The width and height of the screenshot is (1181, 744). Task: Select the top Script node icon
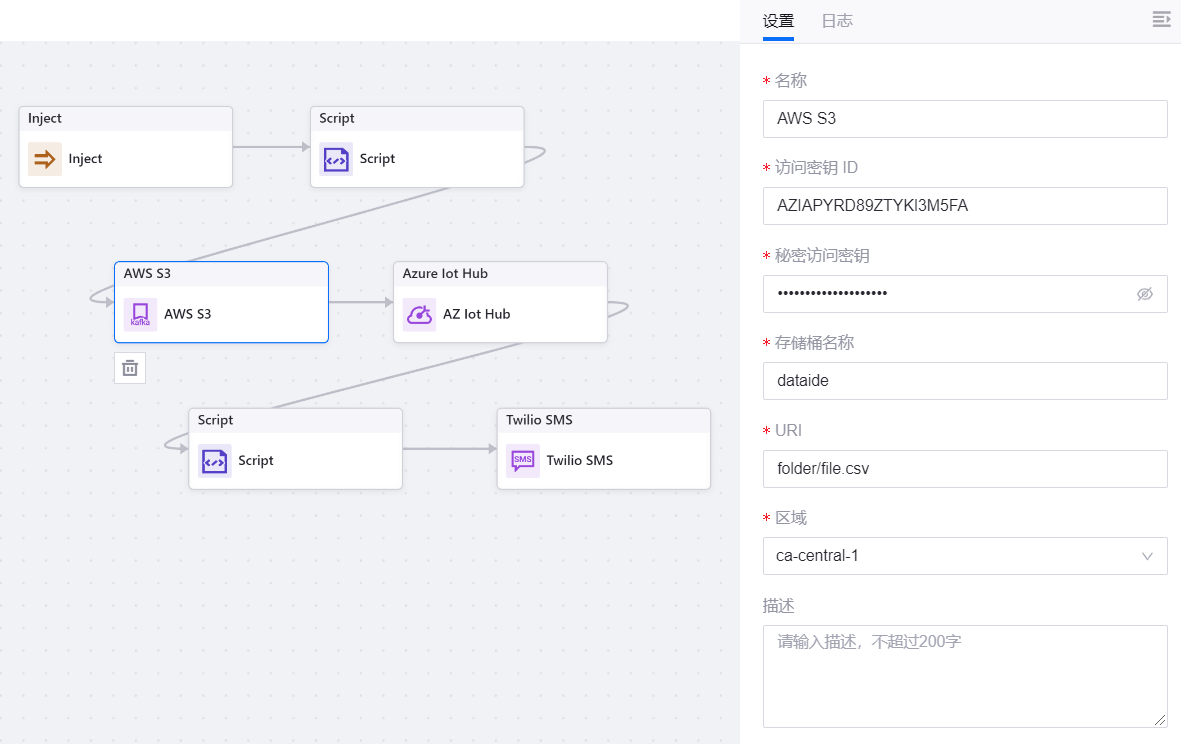336,159
